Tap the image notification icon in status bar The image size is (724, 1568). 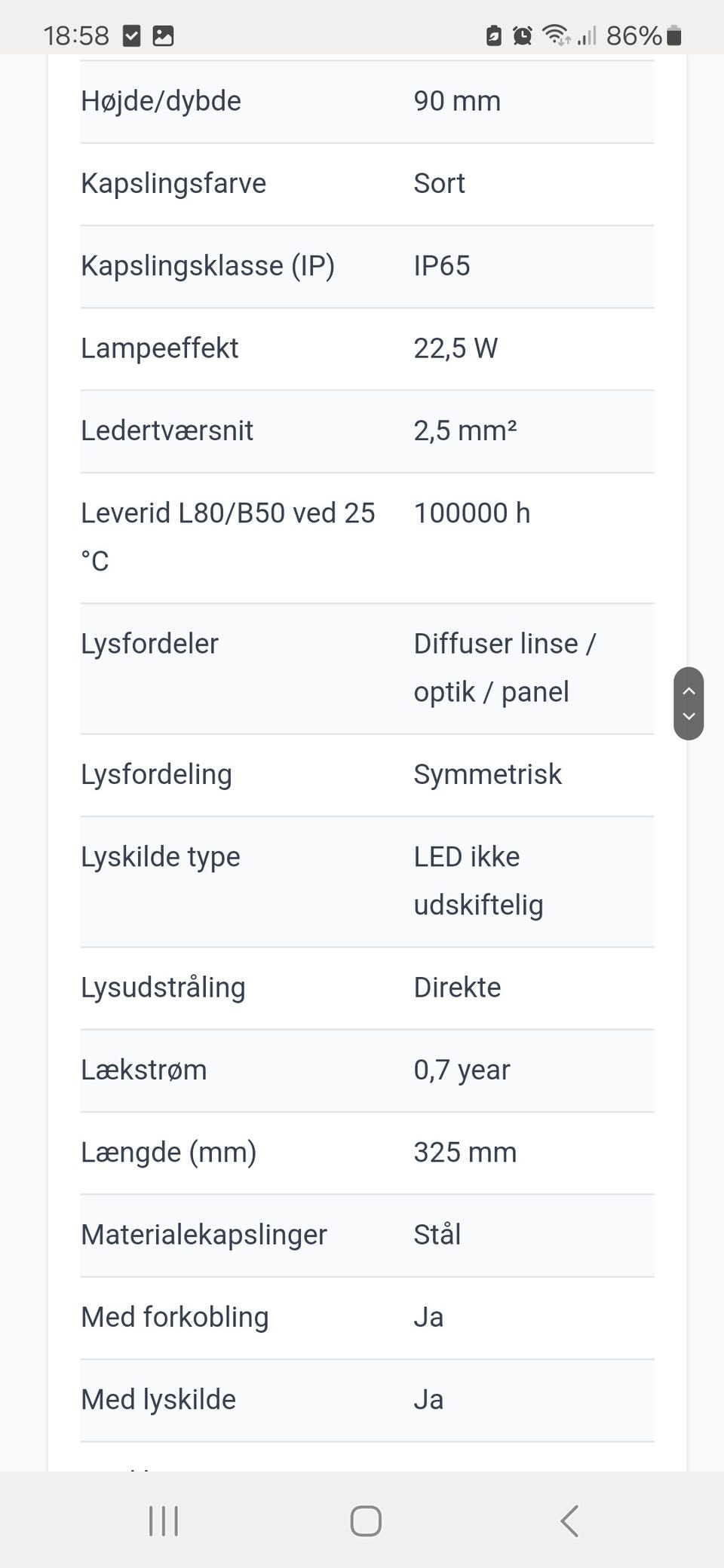163,35
